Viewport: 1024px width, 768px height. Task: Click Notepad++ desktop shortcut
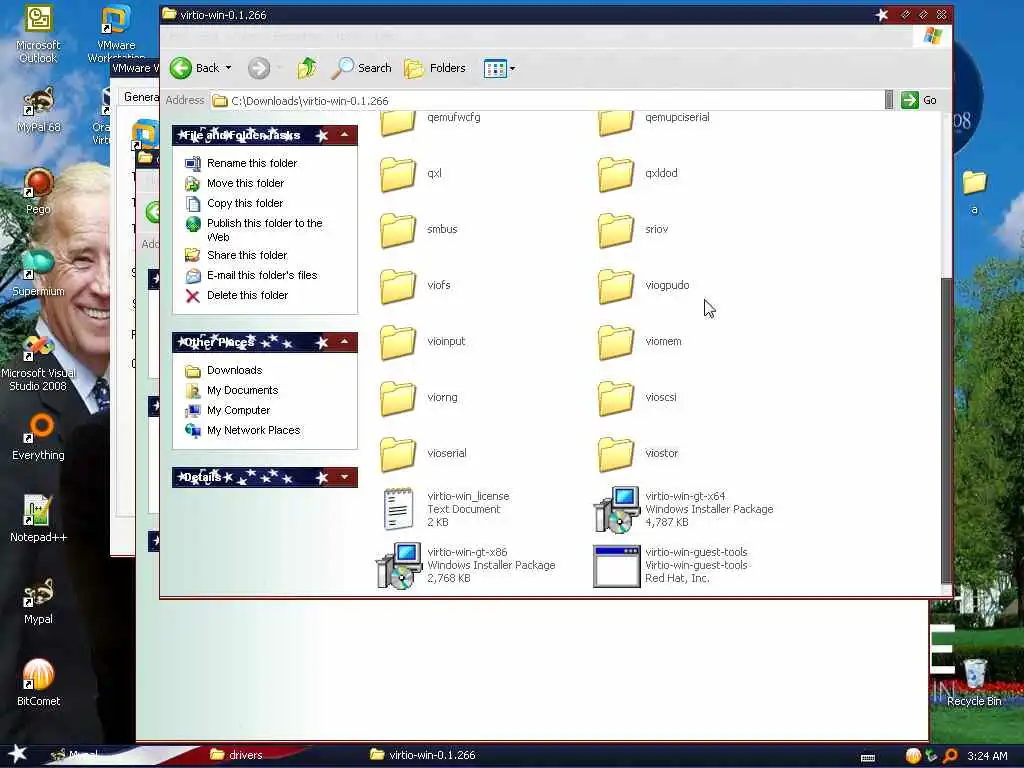(x=38, y=520)
